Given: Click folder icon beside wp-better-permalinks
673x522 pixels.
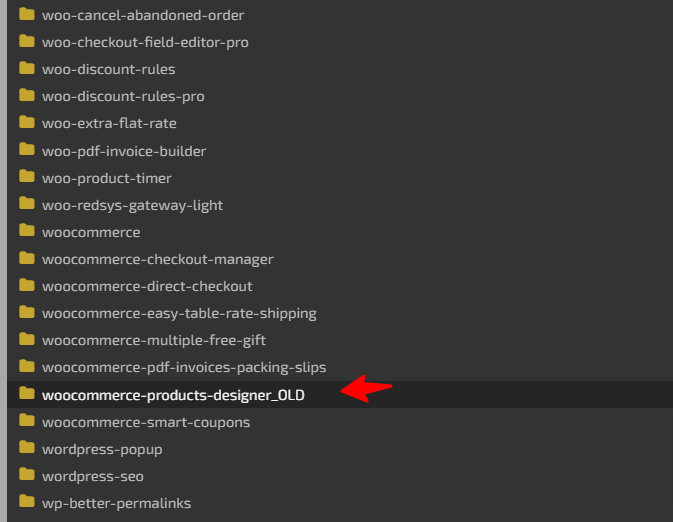Looking at the screenshot, I should [27, 502].
